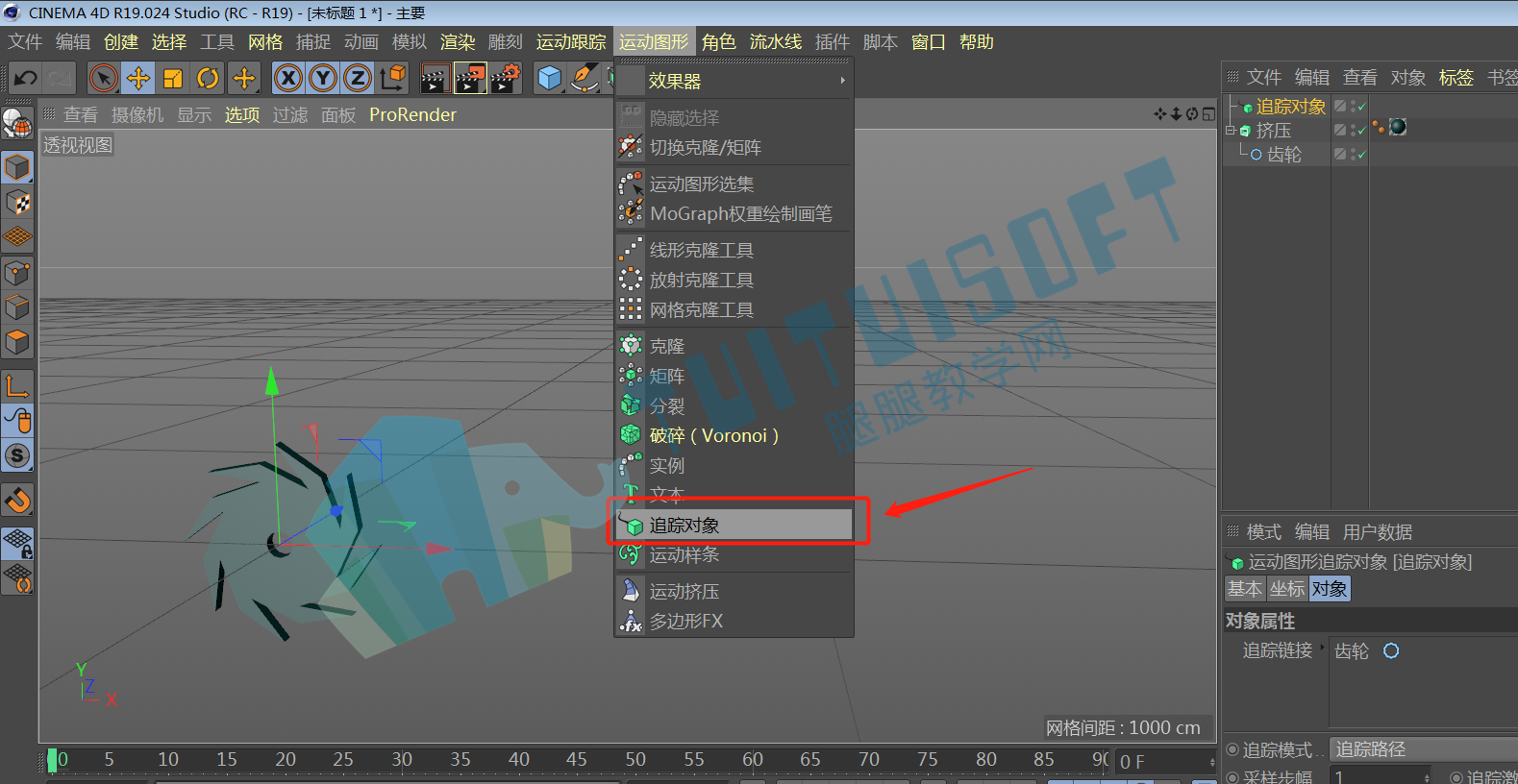
Task: Switch to the 基本 attribute tab
Action: coord(1244,589)
